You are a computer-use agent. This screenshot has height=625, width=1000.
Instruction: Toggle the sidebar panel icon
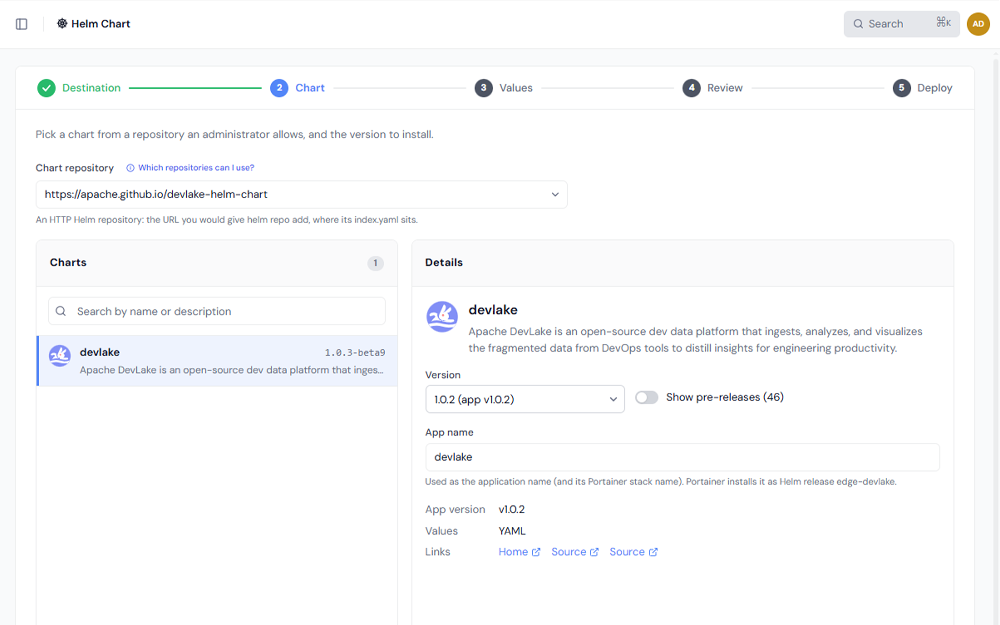(22, 24)
